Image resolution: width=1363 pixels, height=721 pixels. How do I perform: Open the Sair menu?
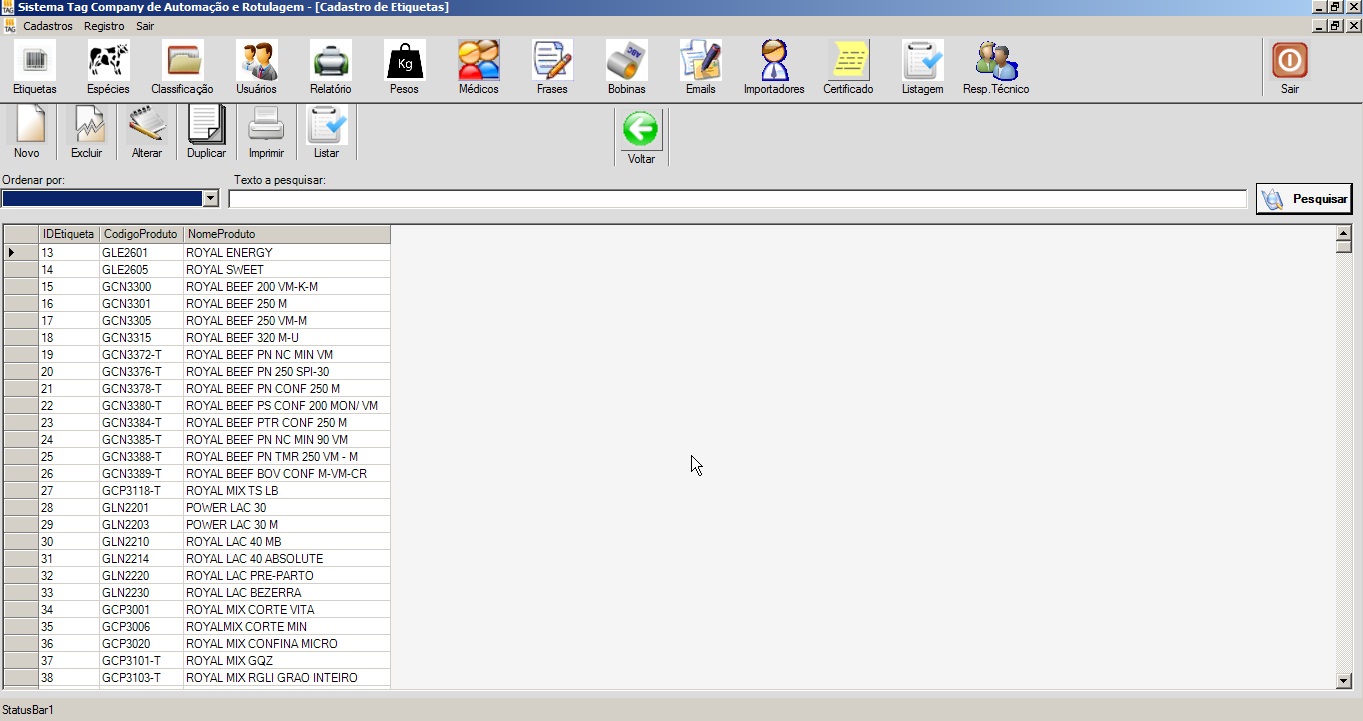145,26
